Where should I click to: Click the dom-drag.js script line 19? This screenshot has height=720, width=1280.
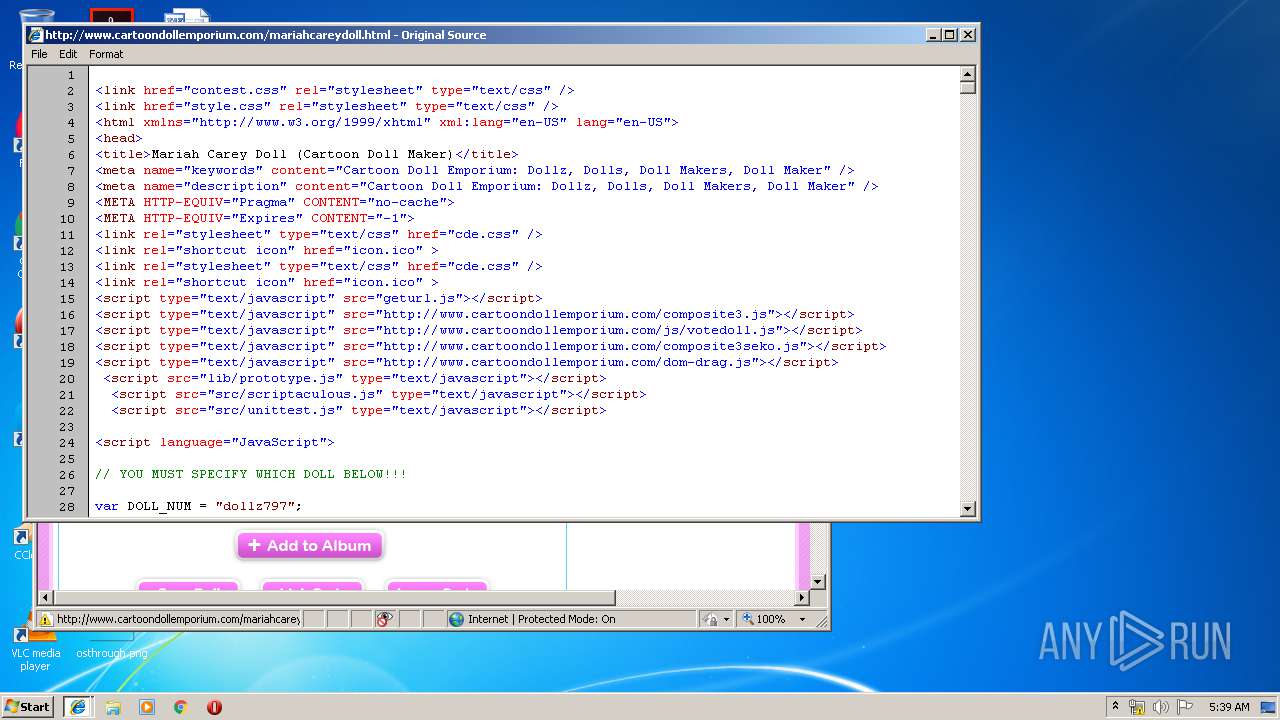click(x=467, y=362)
